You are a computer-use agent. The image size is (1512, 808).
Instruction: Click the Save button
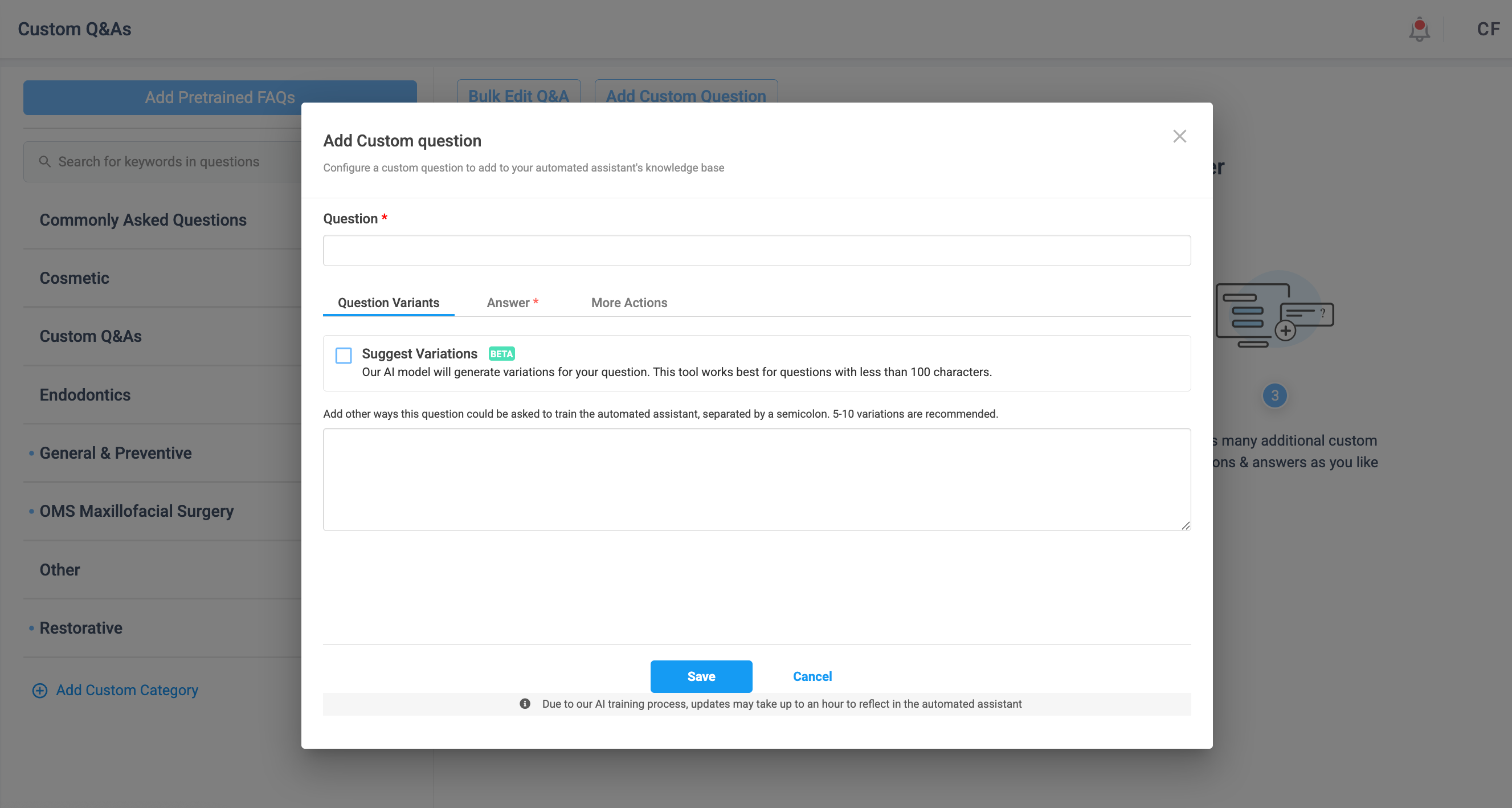tap(701, 676)
